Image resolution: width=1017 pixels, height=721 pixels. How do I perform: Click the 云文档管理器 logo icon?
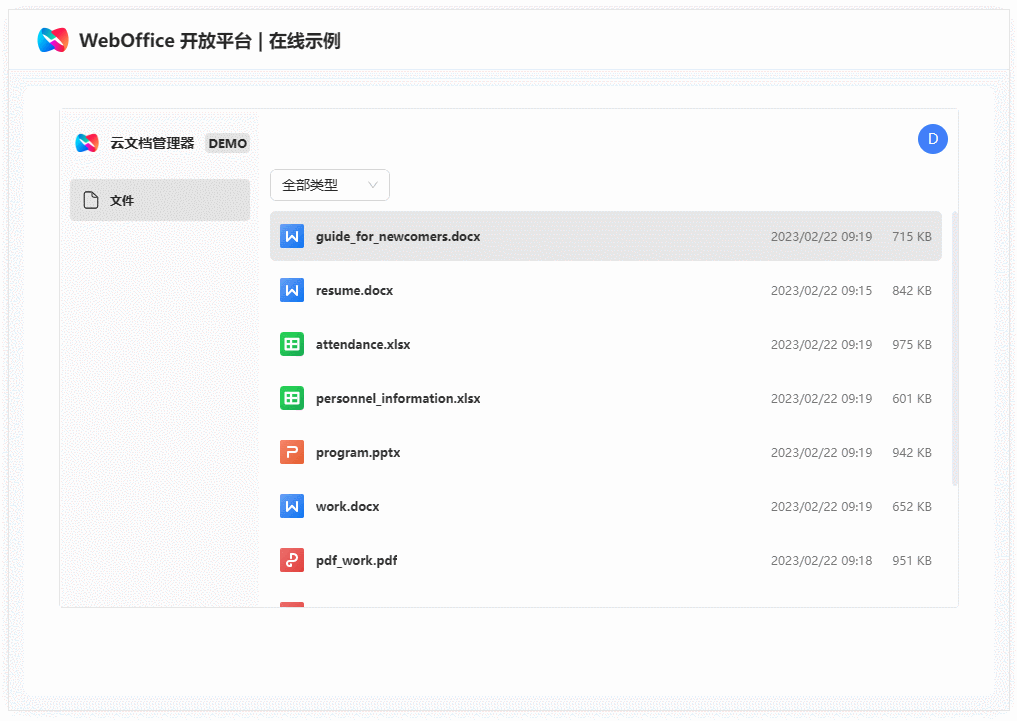[x=87, y=143]
